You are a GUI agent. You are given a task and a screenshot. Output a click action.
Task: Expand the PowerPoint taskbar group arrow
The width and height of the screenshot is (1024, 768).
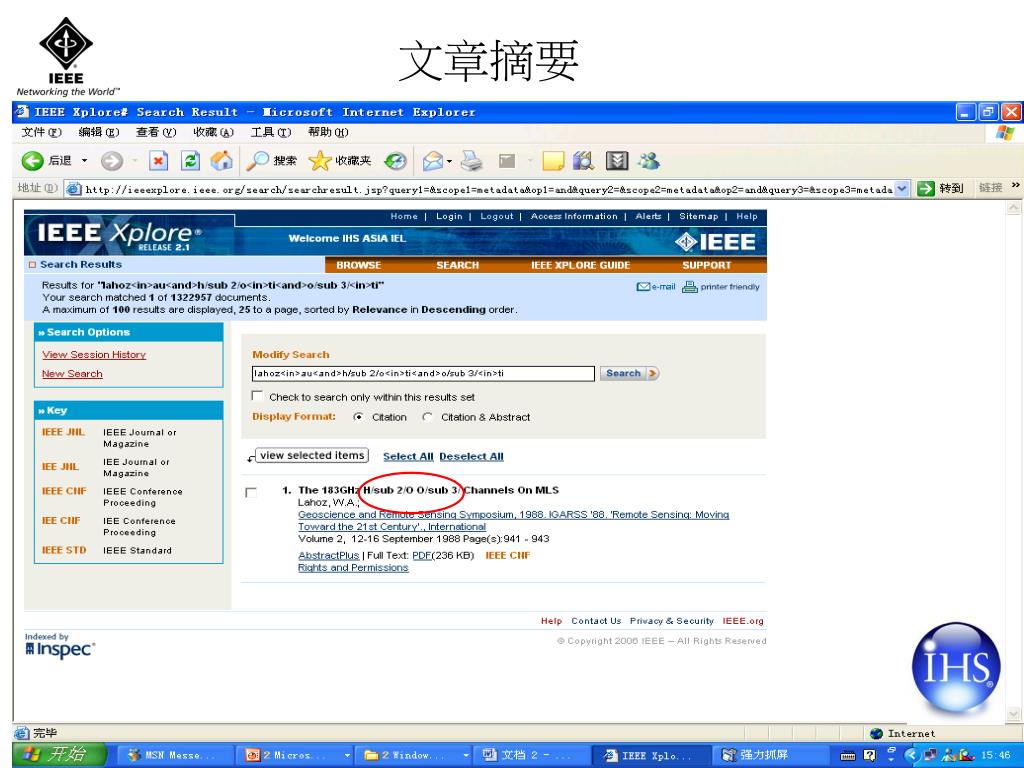tap(347, 755)
